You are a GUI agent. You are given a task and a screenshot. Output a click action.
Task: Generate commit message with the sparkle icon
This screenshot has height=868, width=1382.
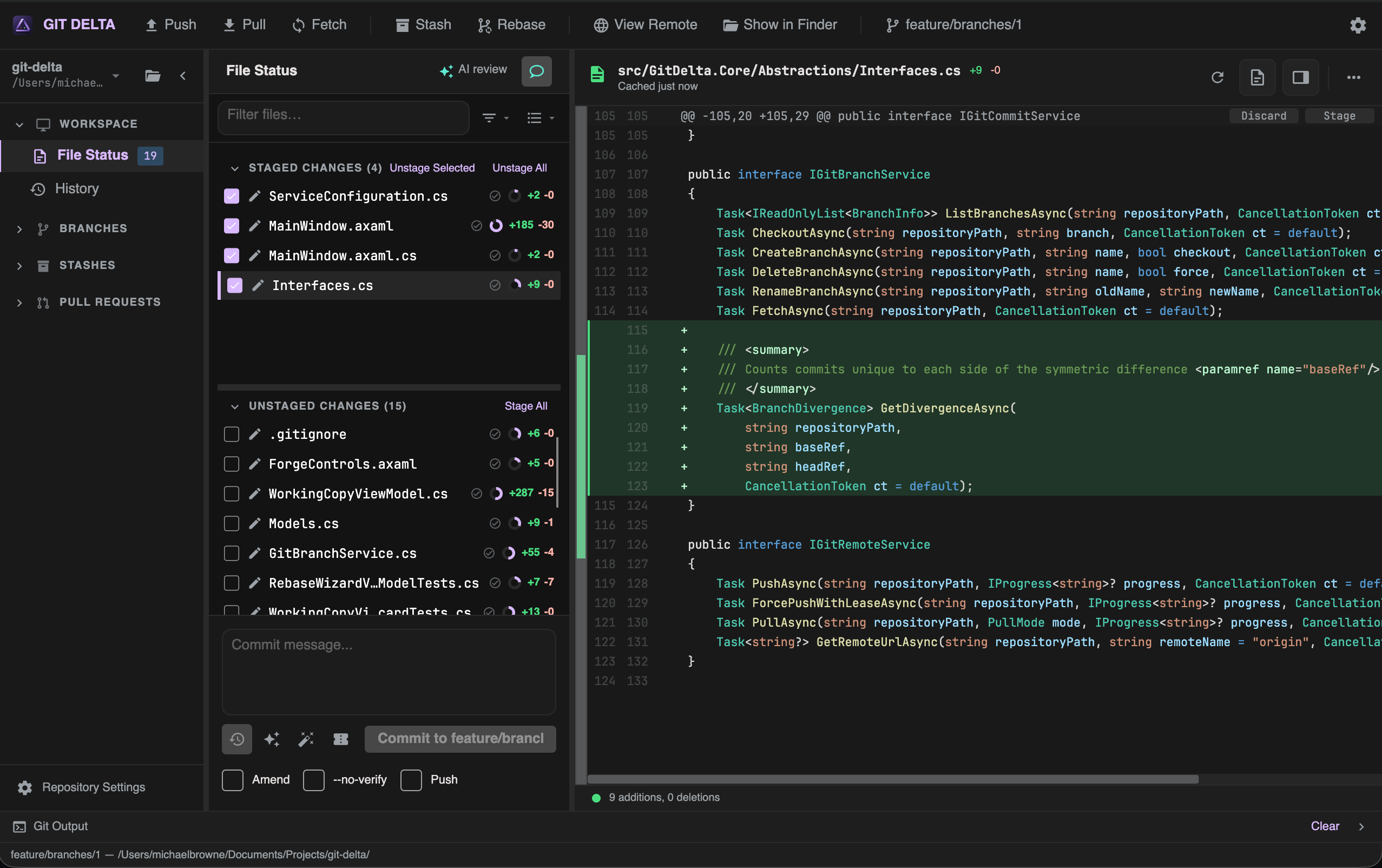tap(272, 739)
